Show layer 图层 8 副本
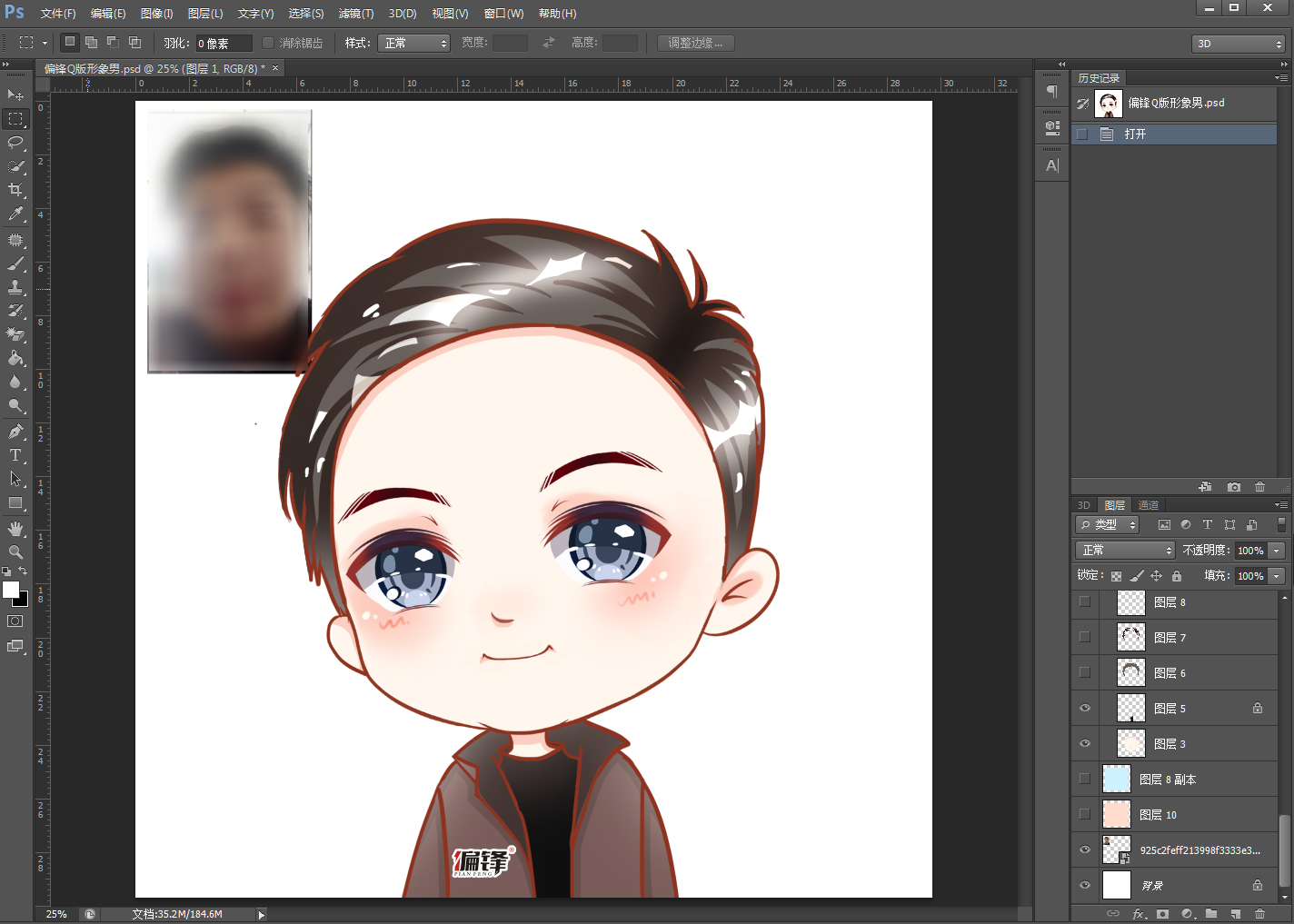 point(1085,779)
